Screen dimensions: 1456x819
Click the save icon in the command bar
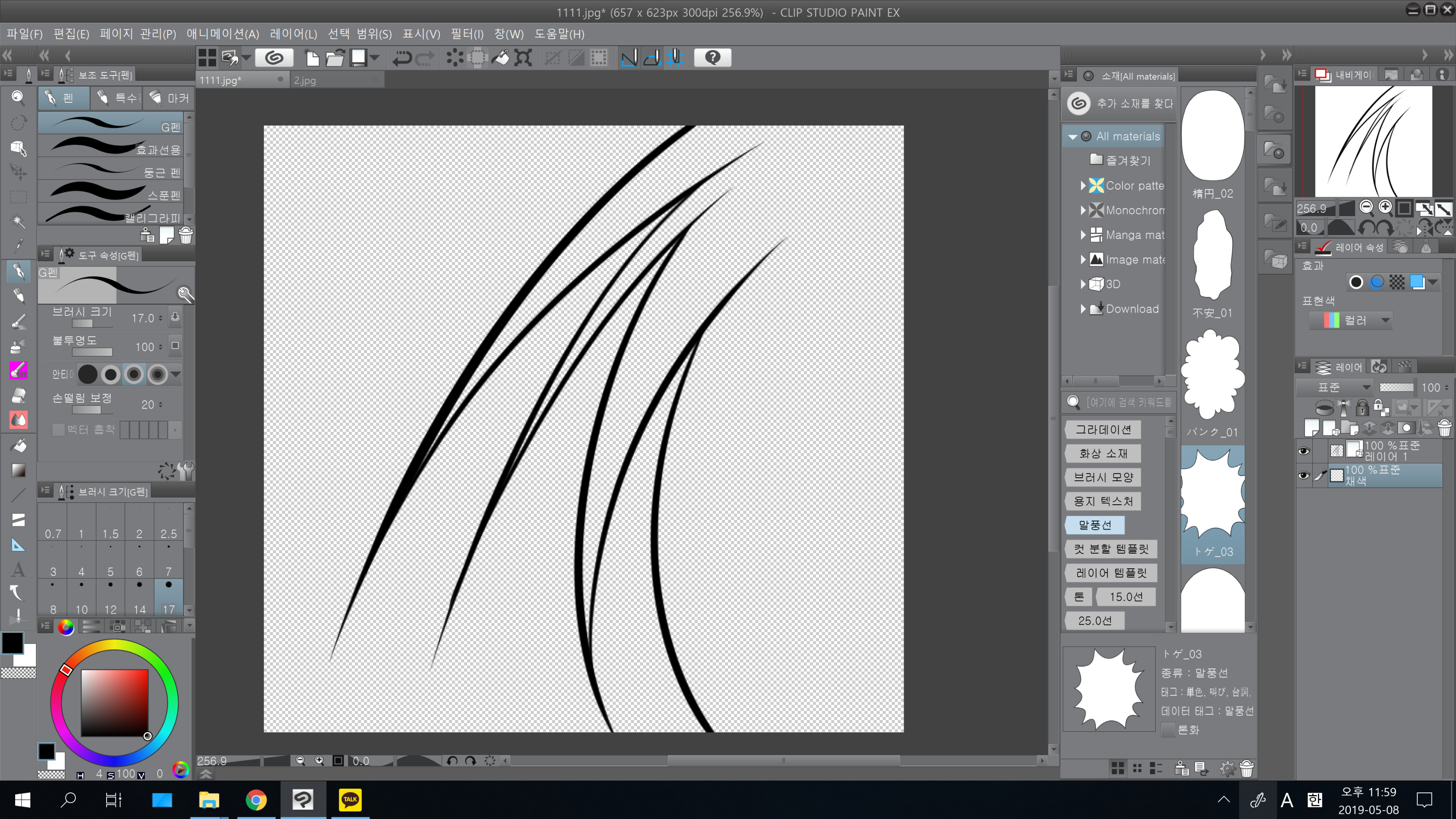click(x=359, y=58)
